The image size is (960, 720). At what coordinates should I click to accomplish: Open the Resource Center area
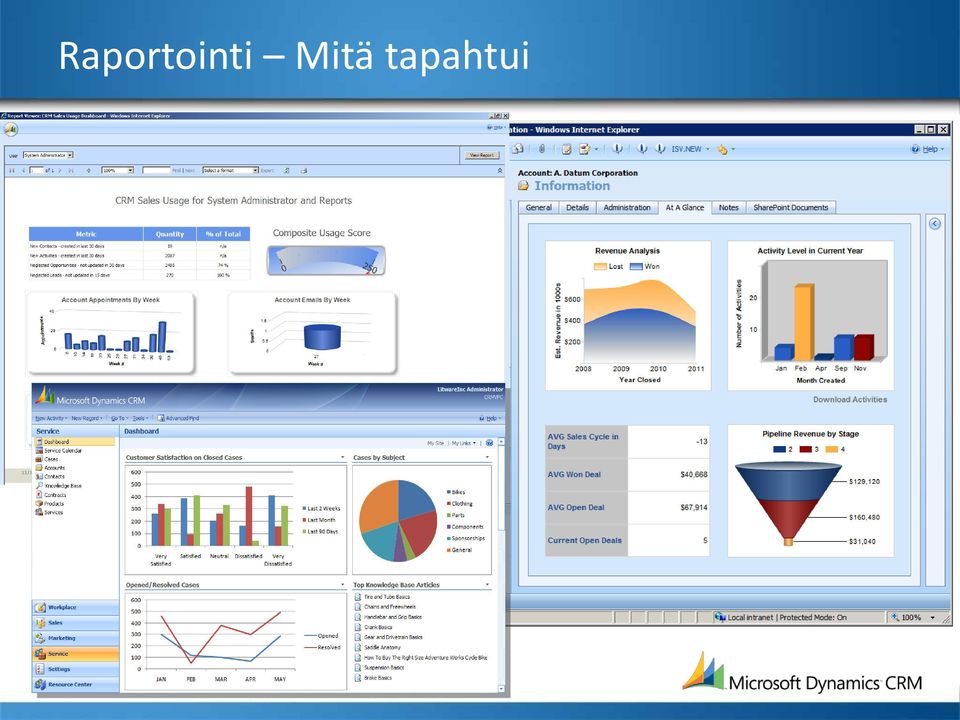coord(76,684)
